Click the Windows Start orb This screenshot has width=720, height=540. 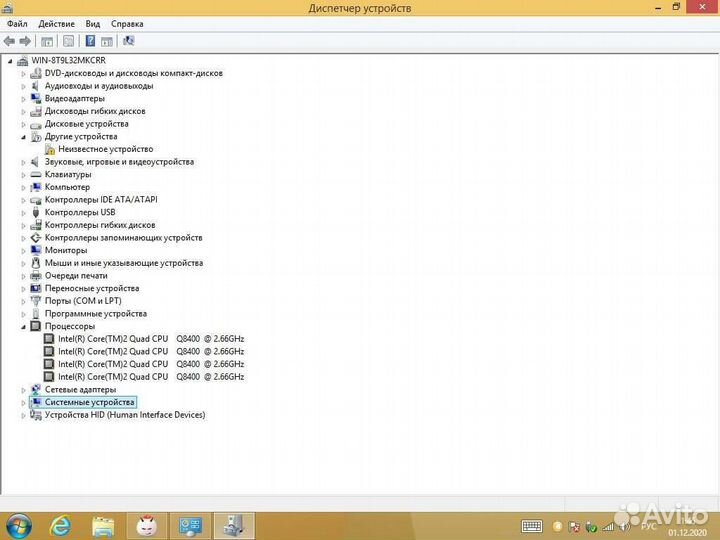[x=18, y=524]
